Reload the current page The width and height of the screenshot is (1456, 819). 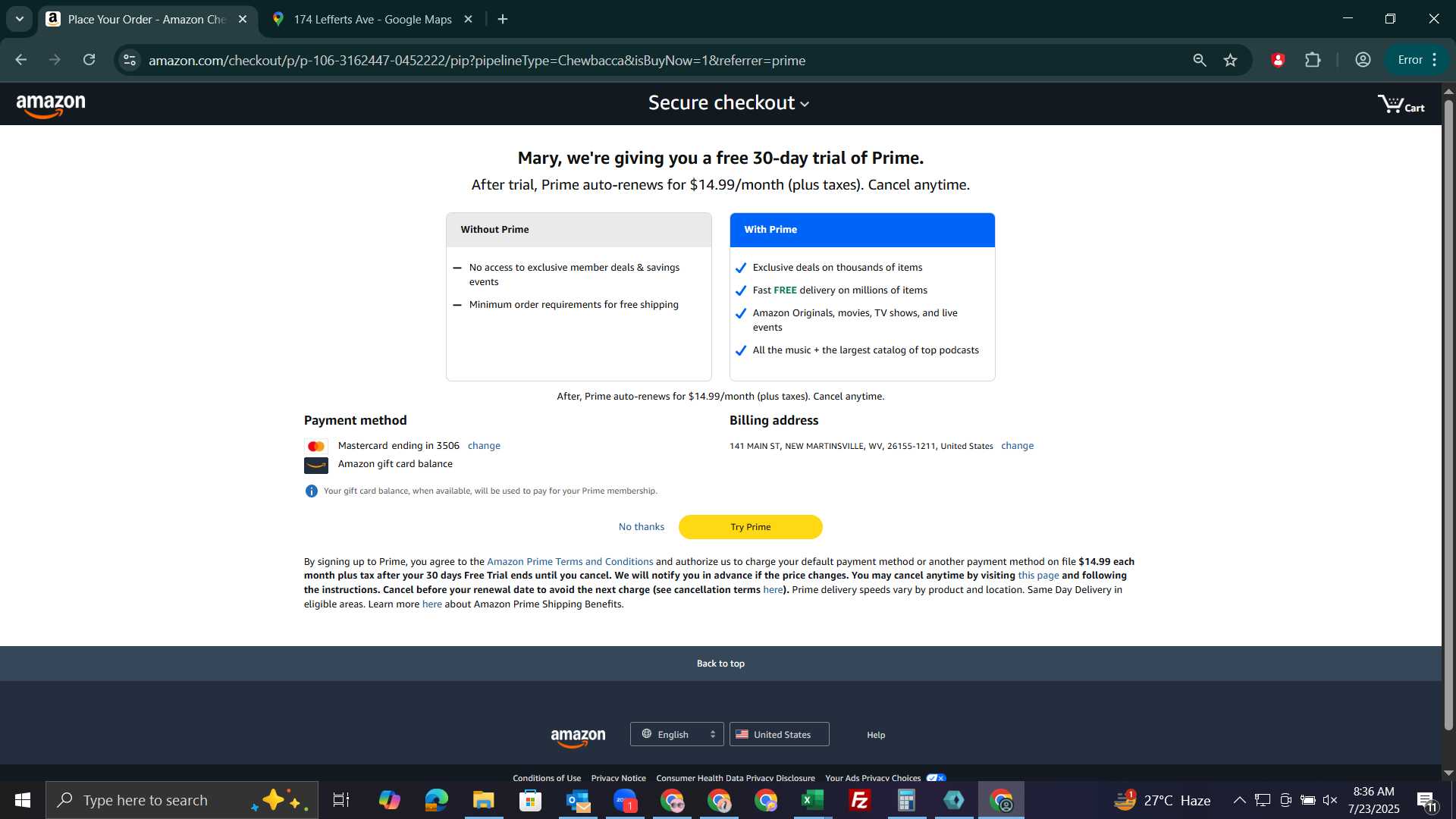tap(89, 60)
